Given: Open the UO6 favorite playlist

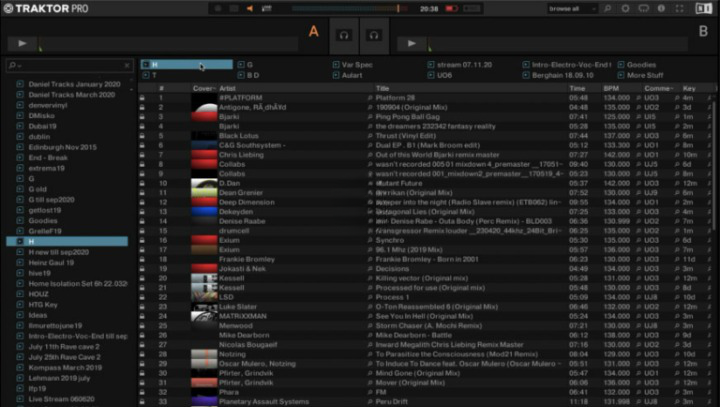Looking at the screenshot, I should (x=440, y=75).
